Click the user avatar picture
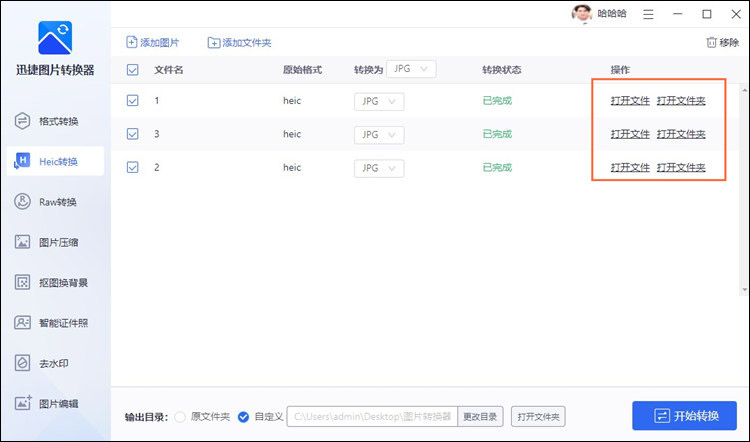 coord(582,13)
